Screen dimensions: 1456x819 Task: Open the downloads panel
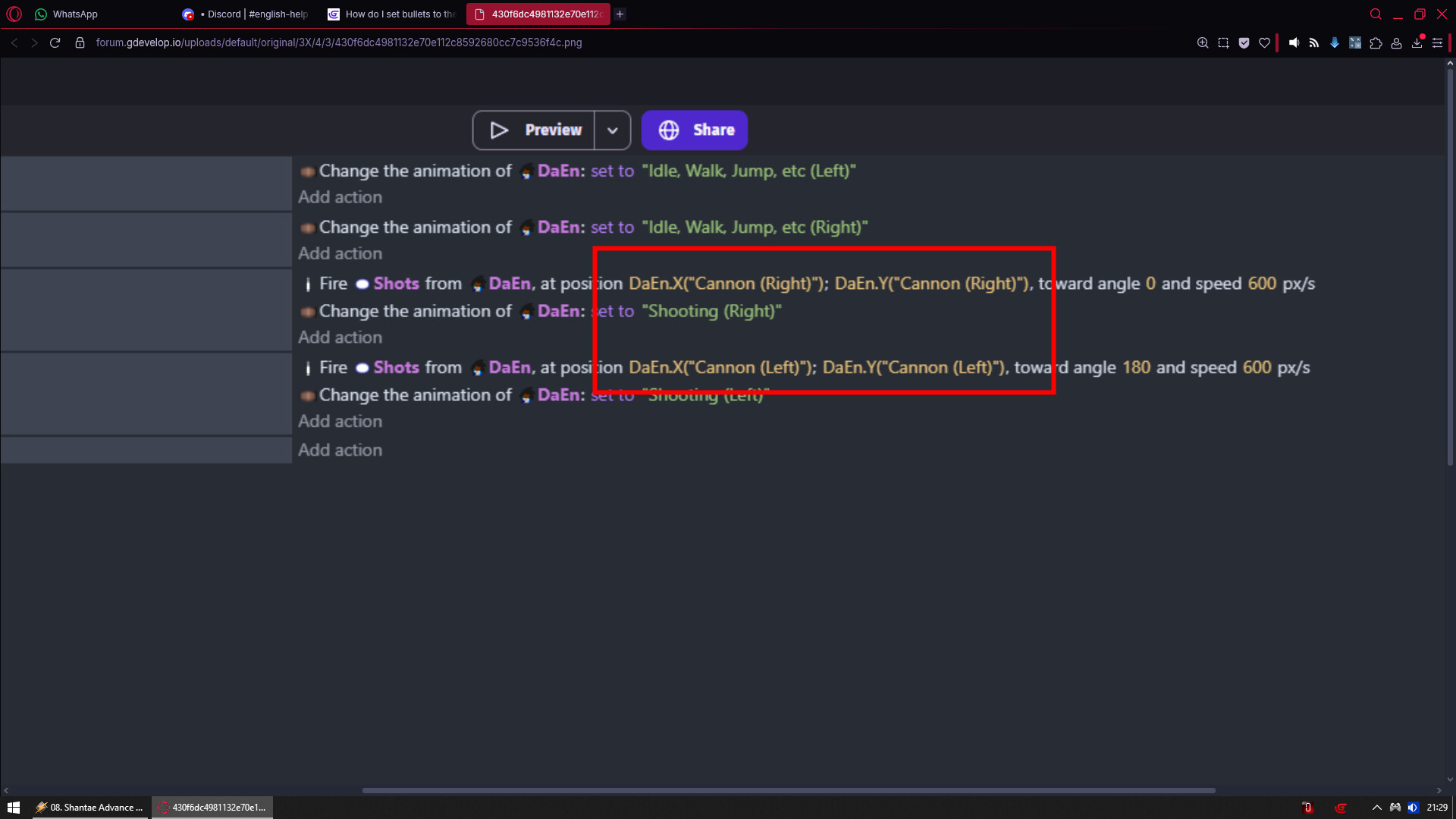coord(1417,43)
